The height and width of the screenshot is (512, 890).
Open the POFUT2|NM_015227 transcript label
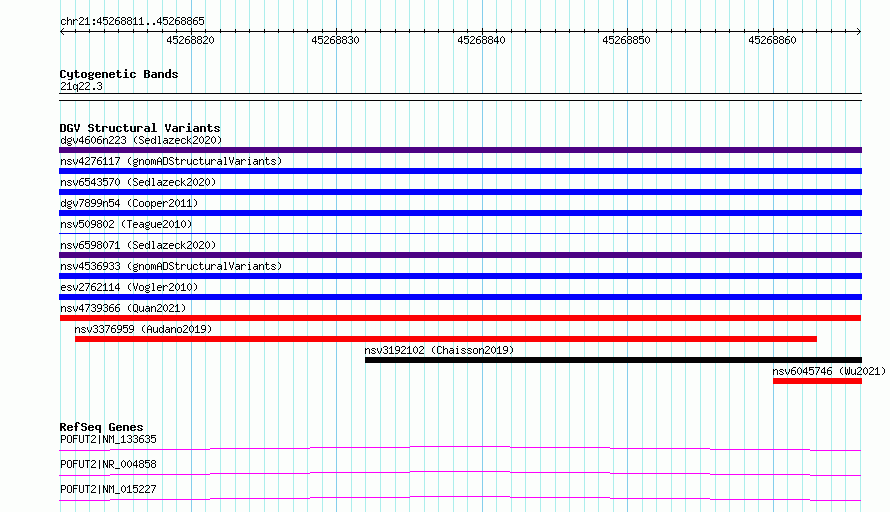point(108,489)
